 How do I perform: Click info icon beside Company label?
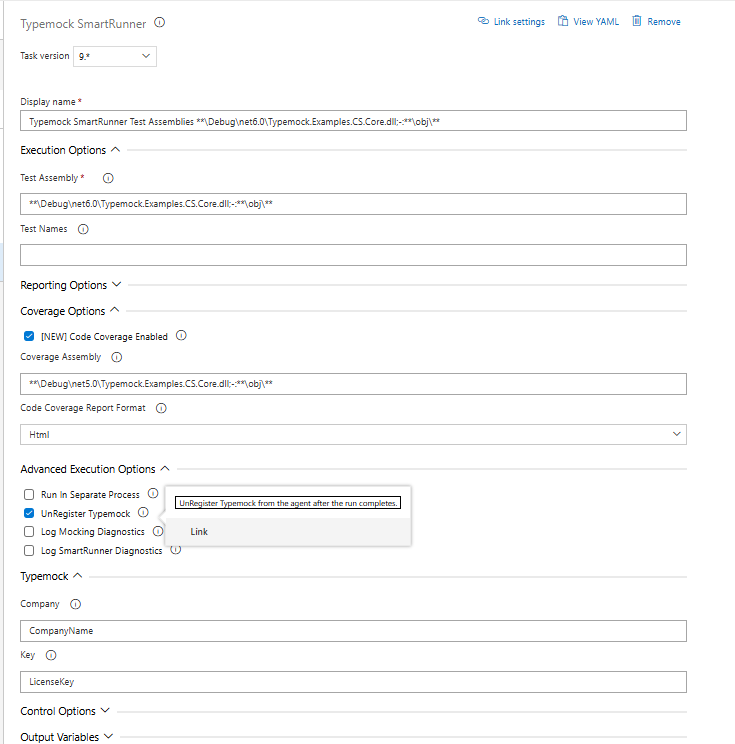pos(75,604)
